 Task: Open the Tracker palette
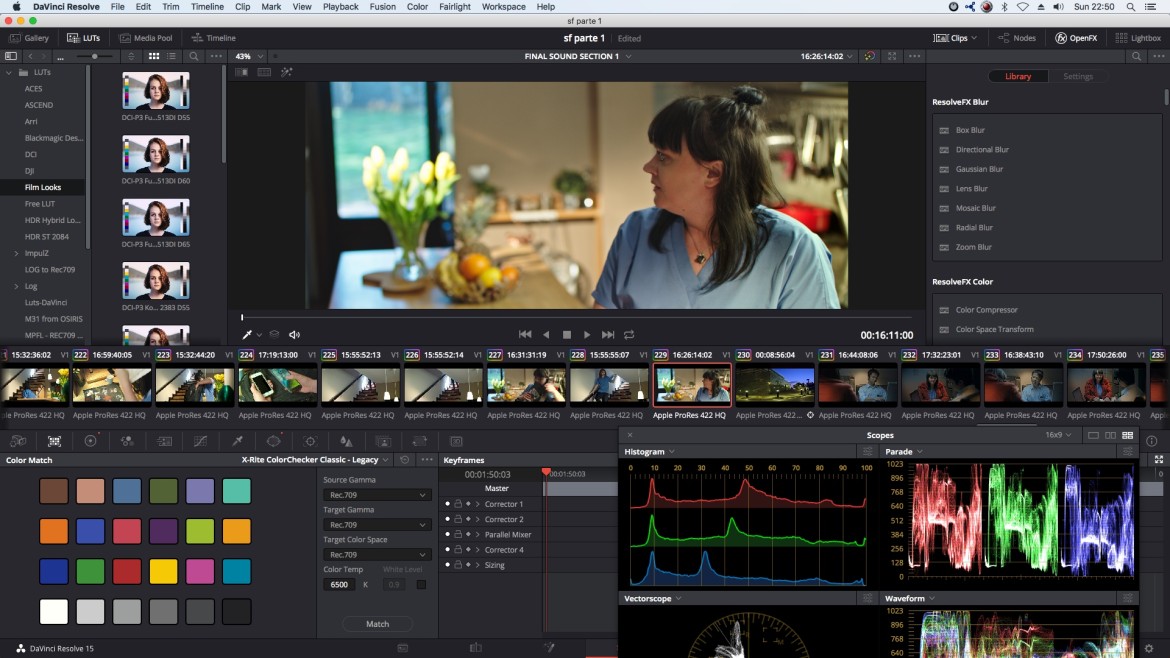click(x=310, y=441)
